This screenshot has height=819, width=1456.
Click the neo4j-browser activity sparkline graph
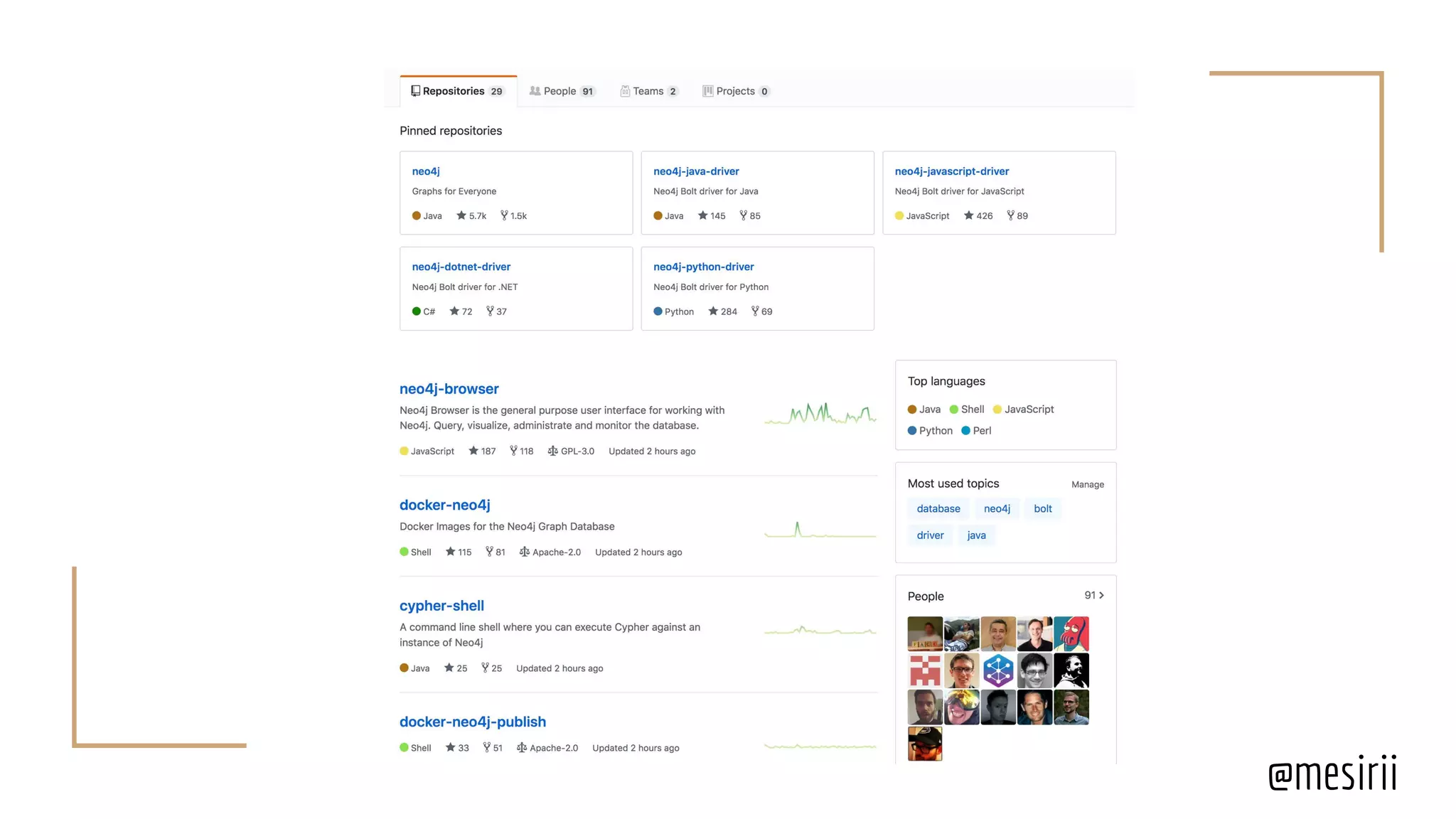tap(820, 414)
